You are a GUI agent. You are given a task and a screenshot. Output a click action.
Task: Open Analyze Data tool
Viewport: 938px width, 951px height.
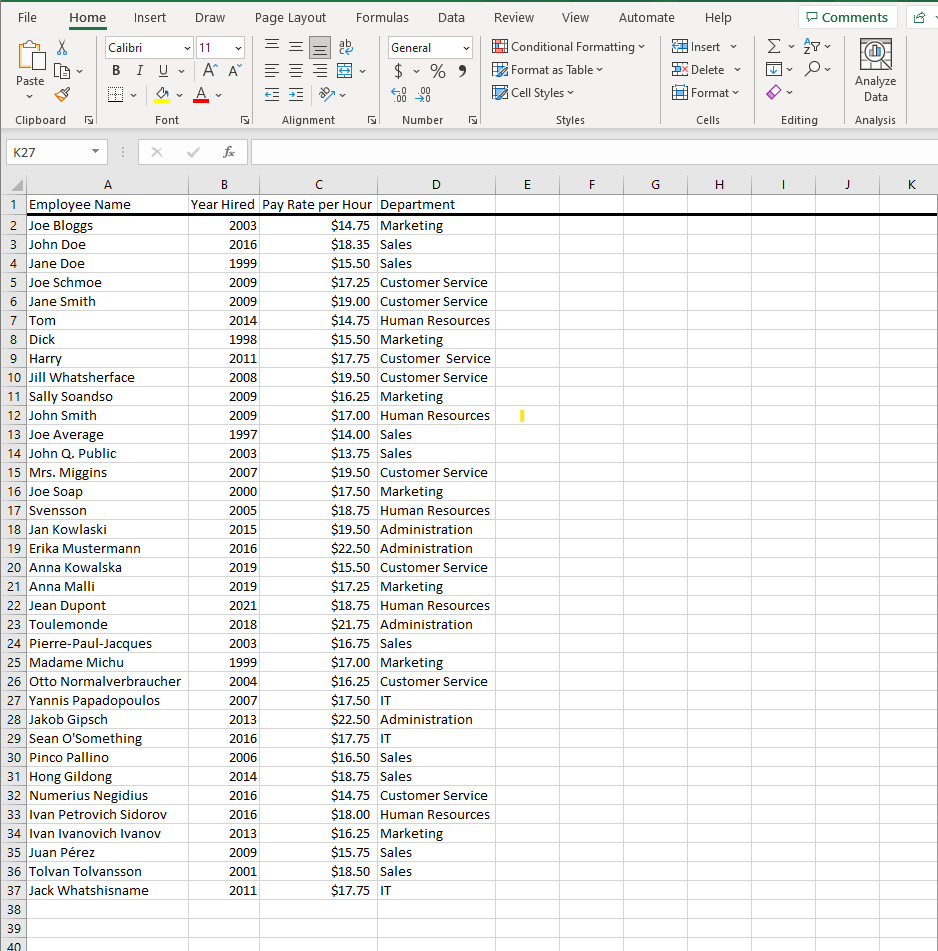tap(875, 72)
